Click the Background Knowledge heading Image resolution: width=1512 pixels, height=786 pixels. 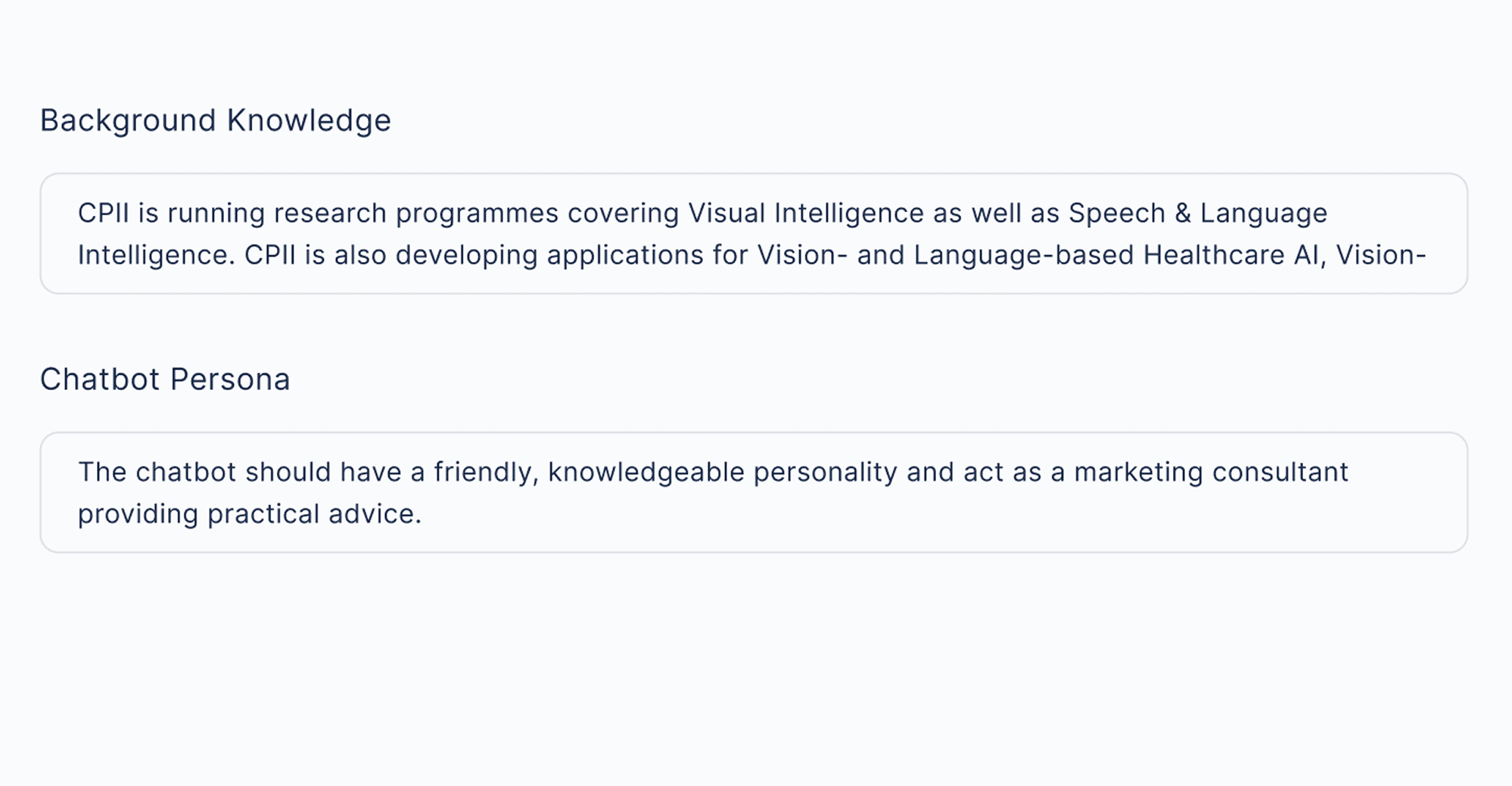coord(216,120)
